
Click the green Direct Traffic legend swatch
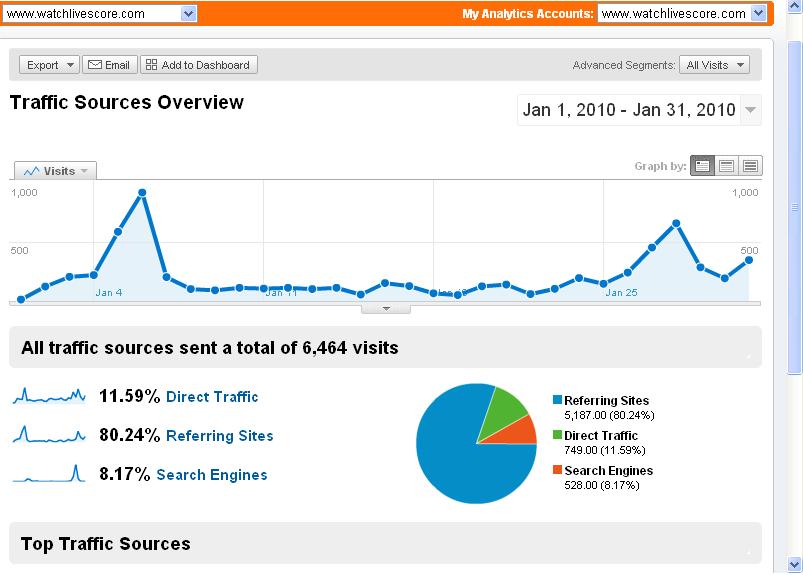[557, 435]
